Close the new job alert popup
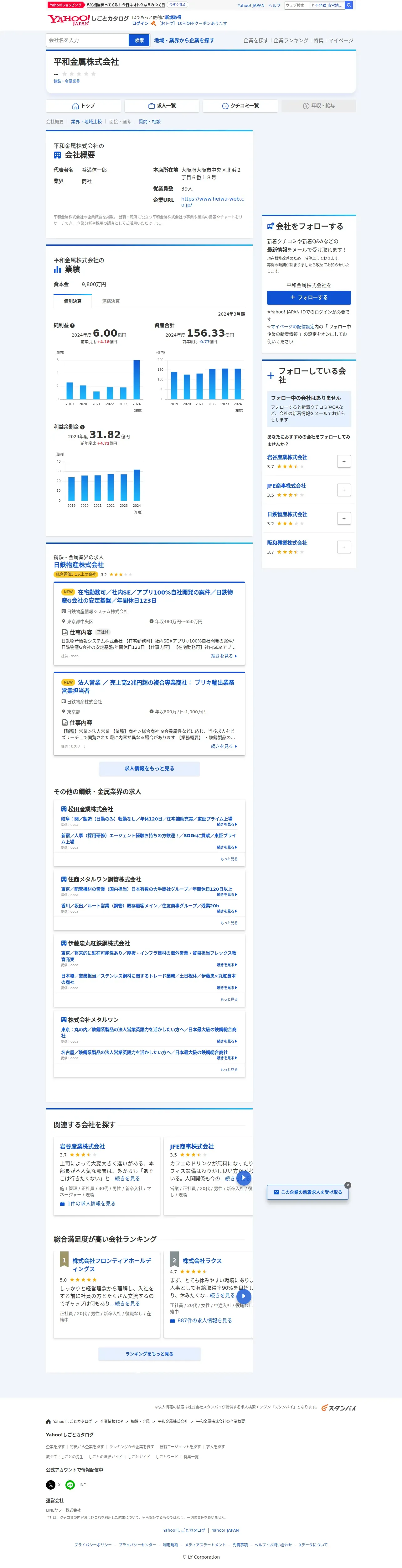Viewport: 402px width, 1568px height. pyautogui.click(x=348, y=1185)
